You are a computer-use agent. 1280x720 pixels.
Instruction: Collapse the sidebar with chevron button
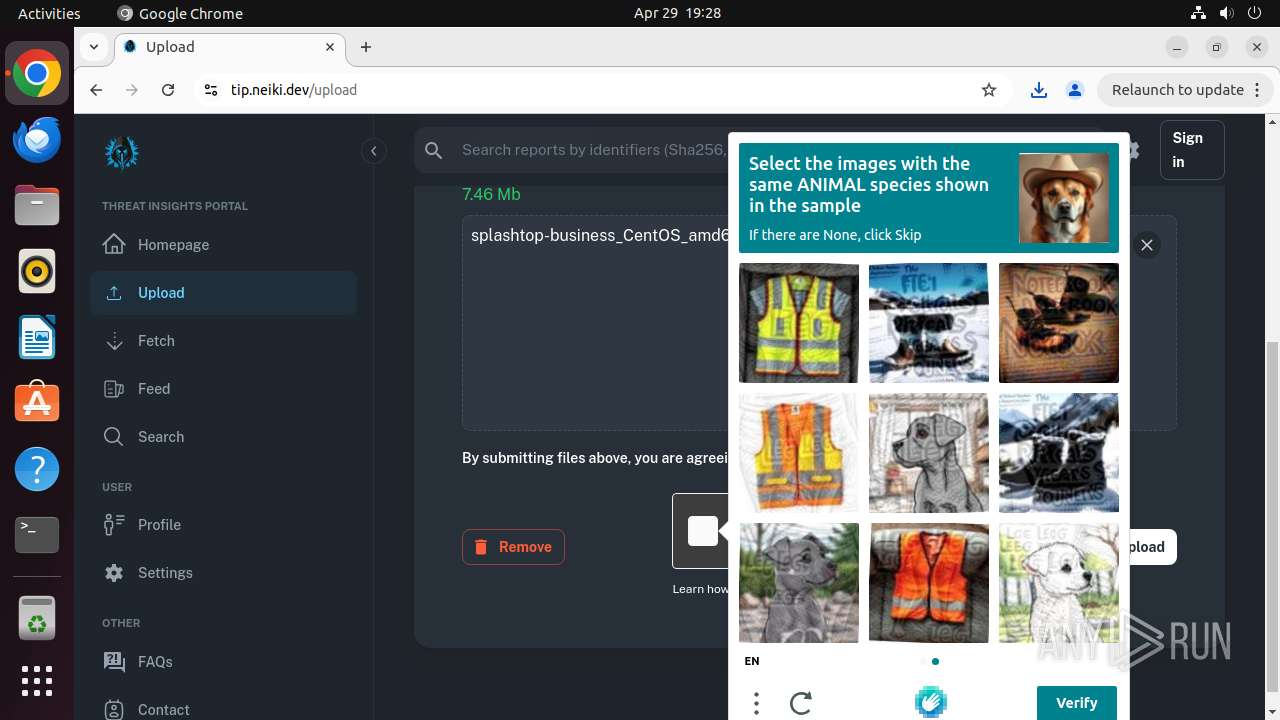[x=373, y=151]
